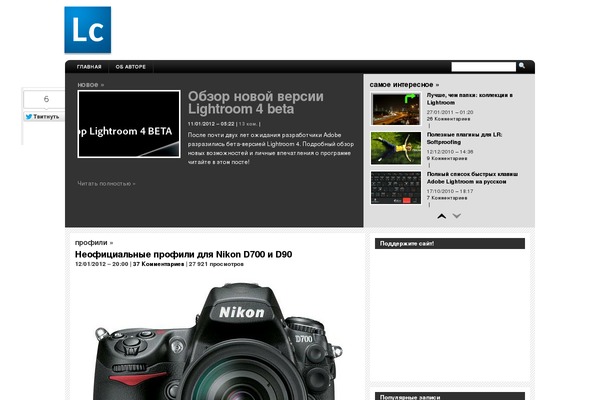Open article Обзор новой версии Lightroom 4 beta
The image size is (600, 400).
pyautogui.click(x=256, y=102)
